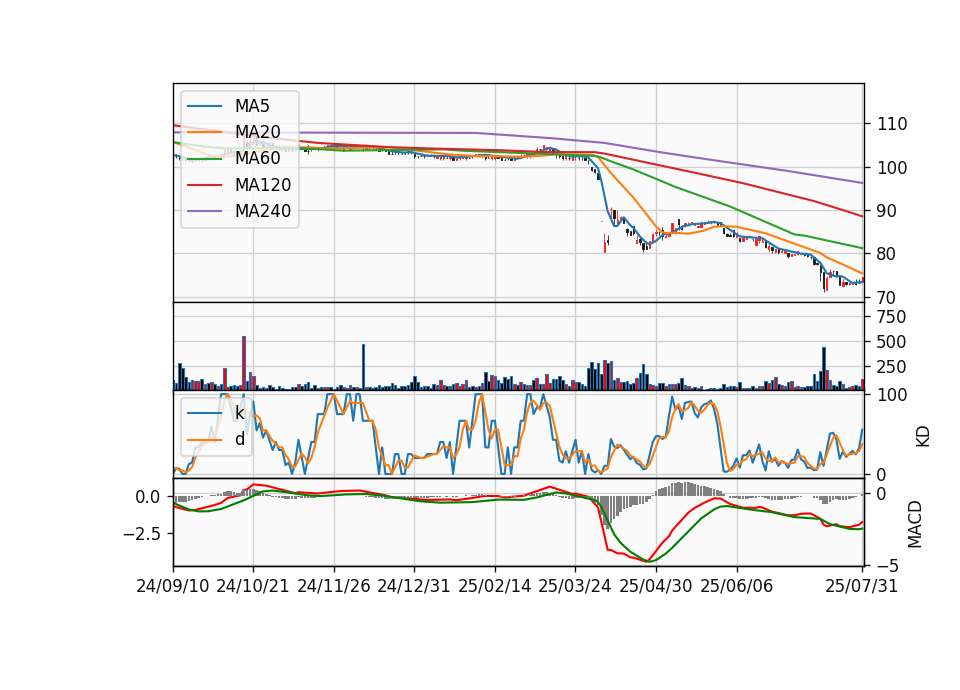Click the tallest volume bar near 24/10/21
The height and width of the screenshot is (690, 960).
click(x=244, y=363)
